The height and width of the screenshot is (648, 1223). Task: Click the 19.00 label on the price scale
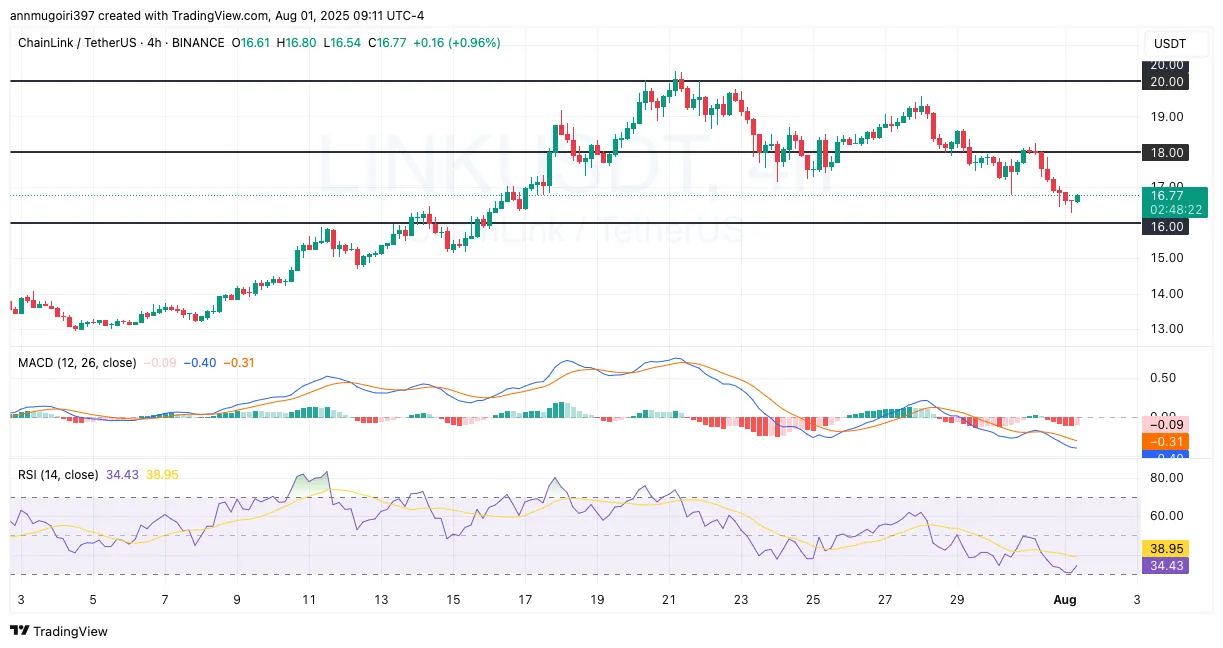tap(1166, 117)
